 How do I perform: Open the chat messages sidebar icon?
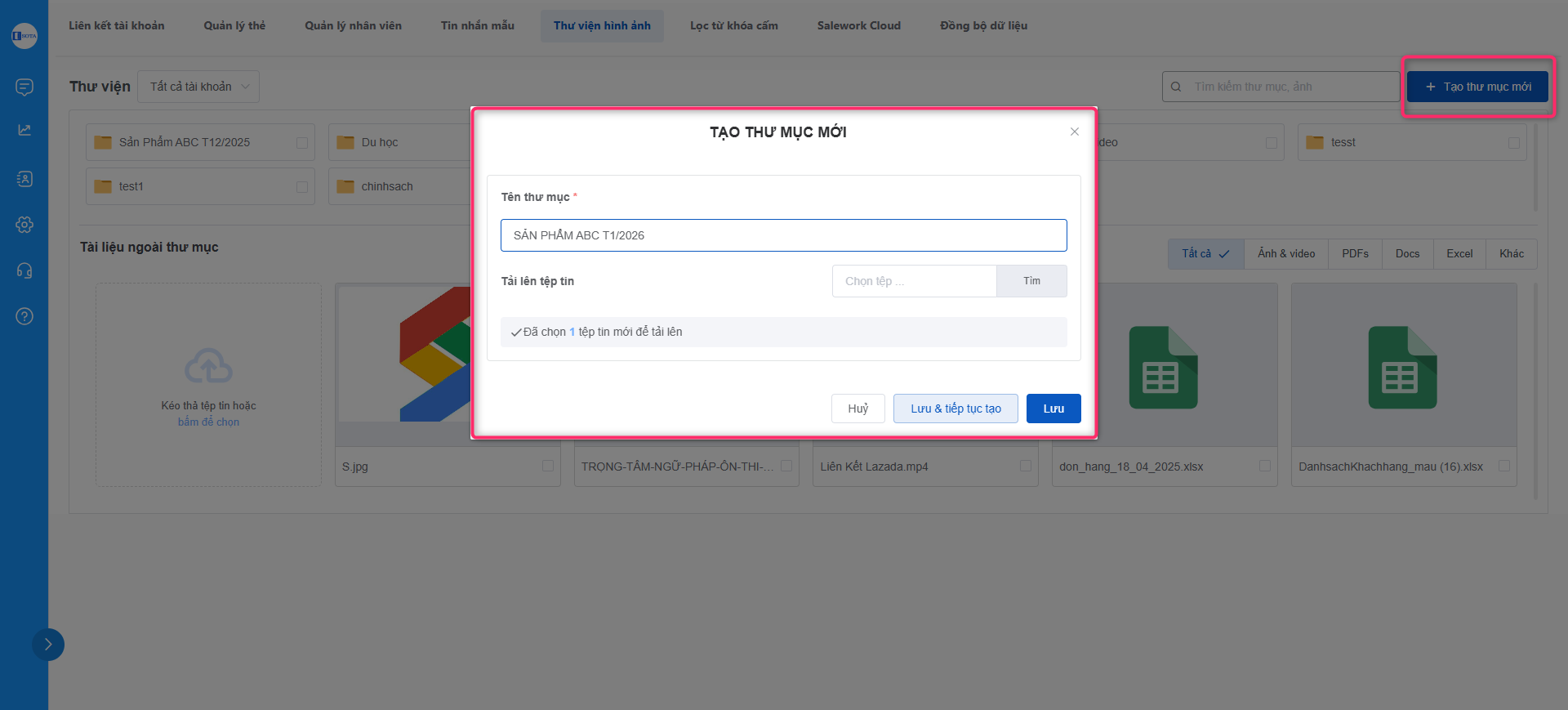point(24,87)
